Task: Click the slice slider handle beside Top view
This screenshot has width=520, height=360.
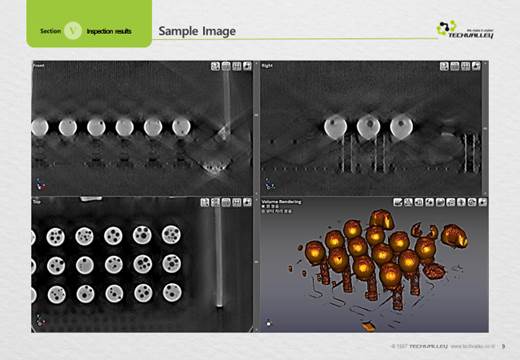Action: click(256, 262)
